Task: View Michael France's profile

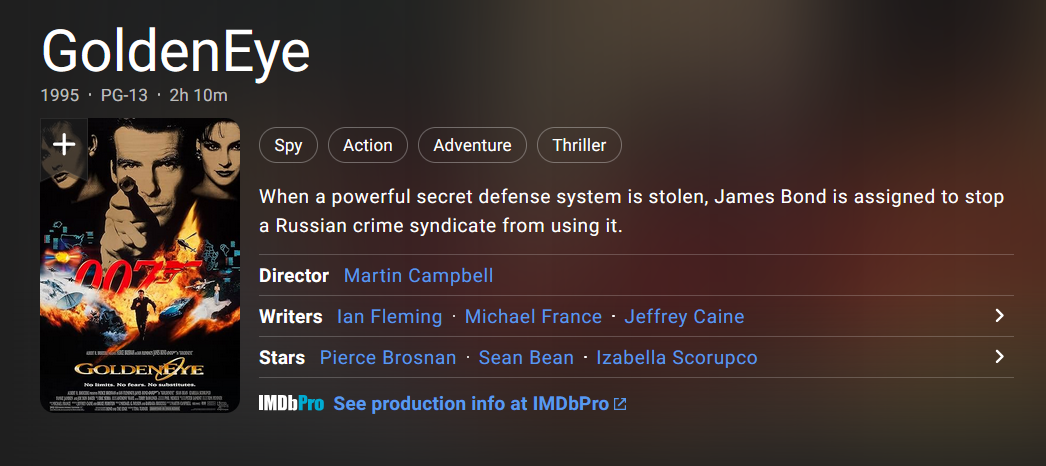Action: pyautogui.click(x=533, y=317)
